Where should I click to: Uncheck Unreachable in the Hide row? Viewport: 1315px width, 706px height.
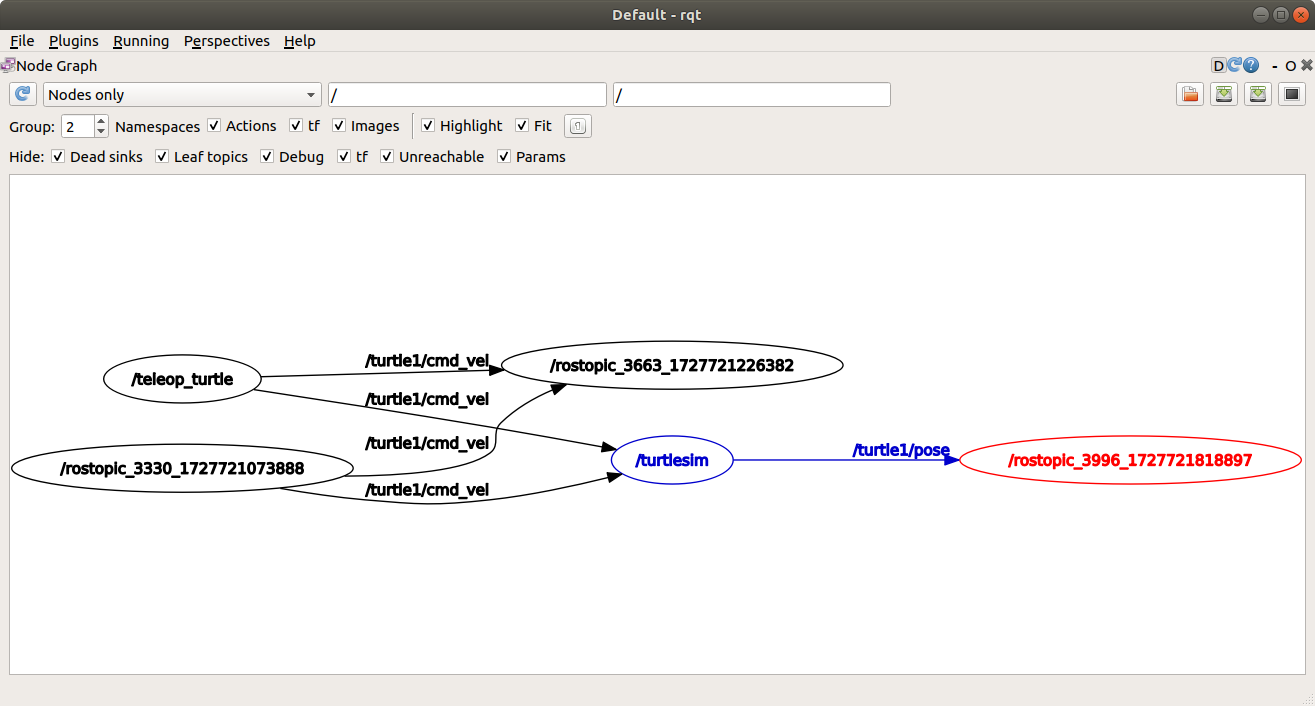click(386, 157)
